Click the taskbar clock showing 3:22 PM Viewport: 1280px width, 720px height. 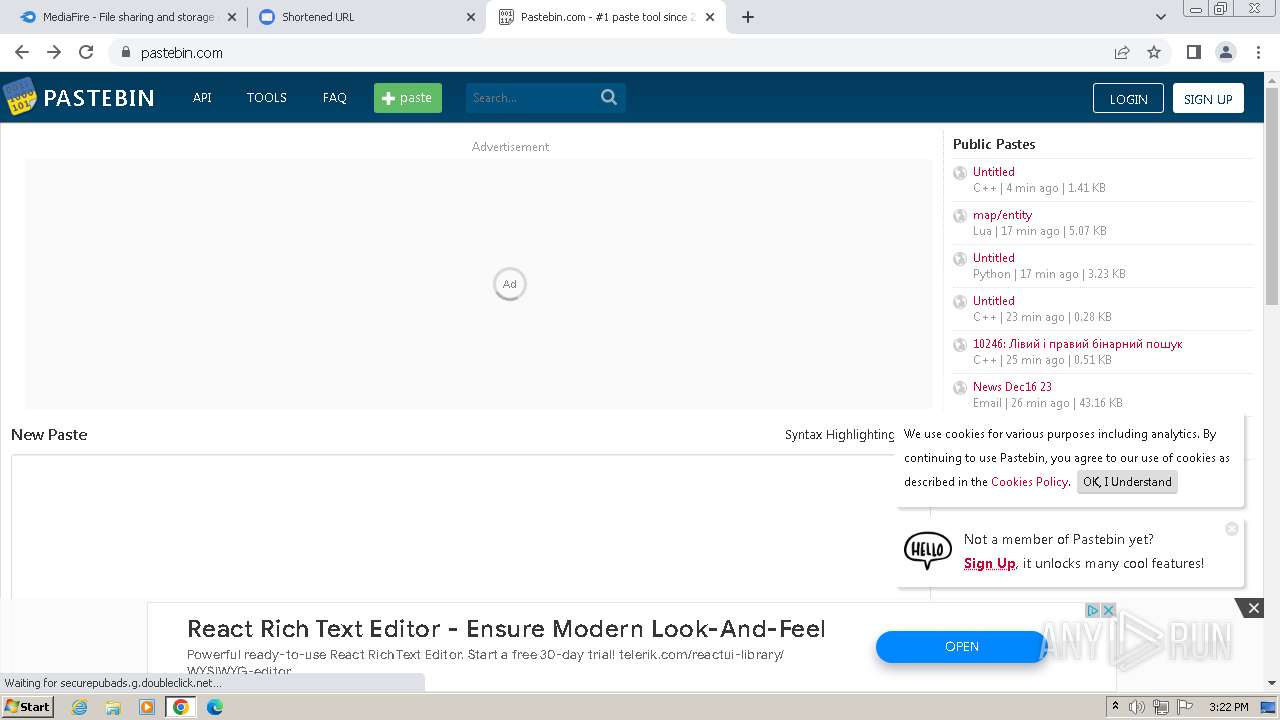click(x=1228, y=707)
